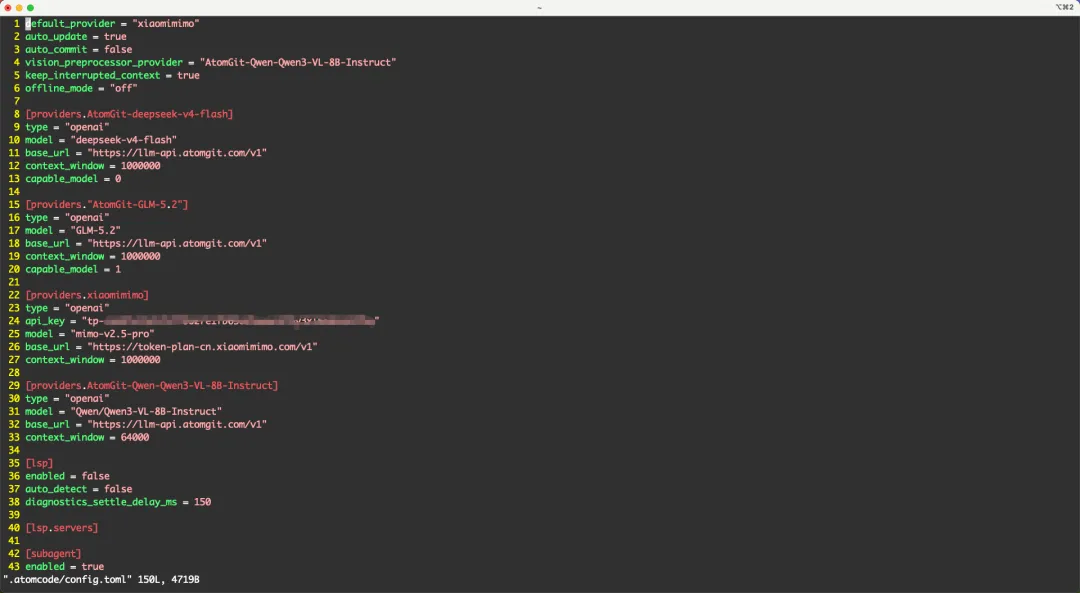Click capable_model = 1 on line 20
The image size is (1080, 593).
[73, 269]
